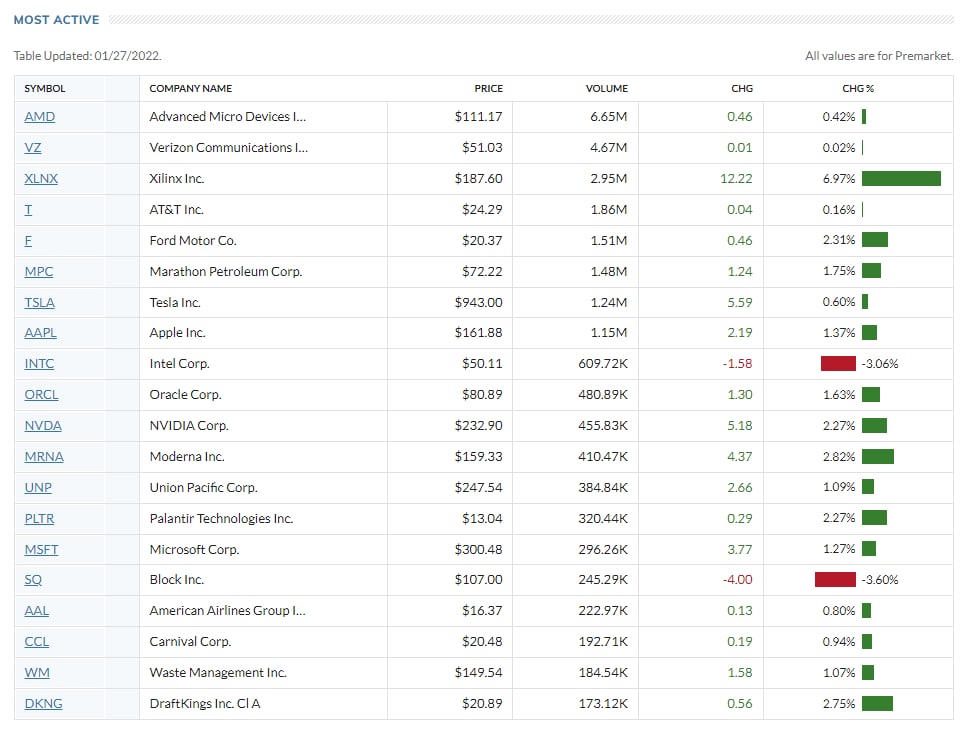Open the AMD symbol link
The width and height of the screenshot is (967, 732).
39,117
